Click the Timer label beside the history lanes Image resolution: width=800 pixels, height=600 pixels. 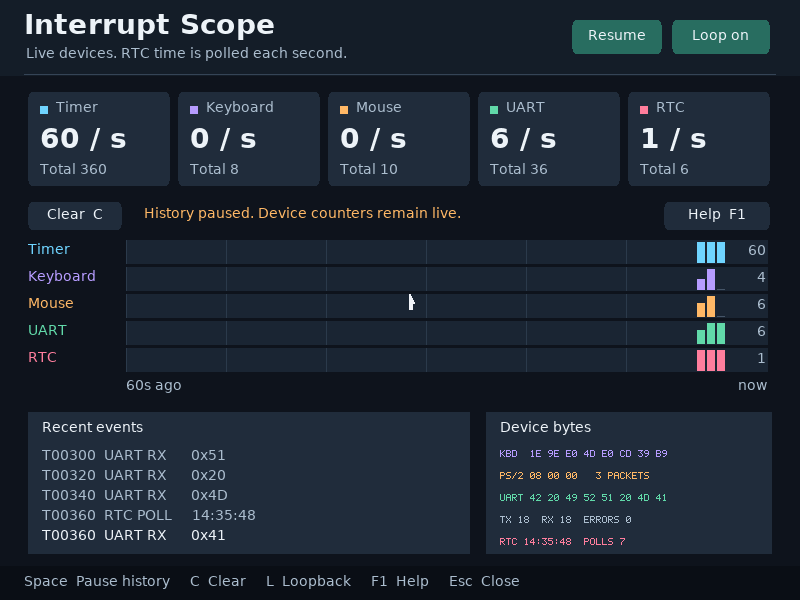(x=49, y=249)
